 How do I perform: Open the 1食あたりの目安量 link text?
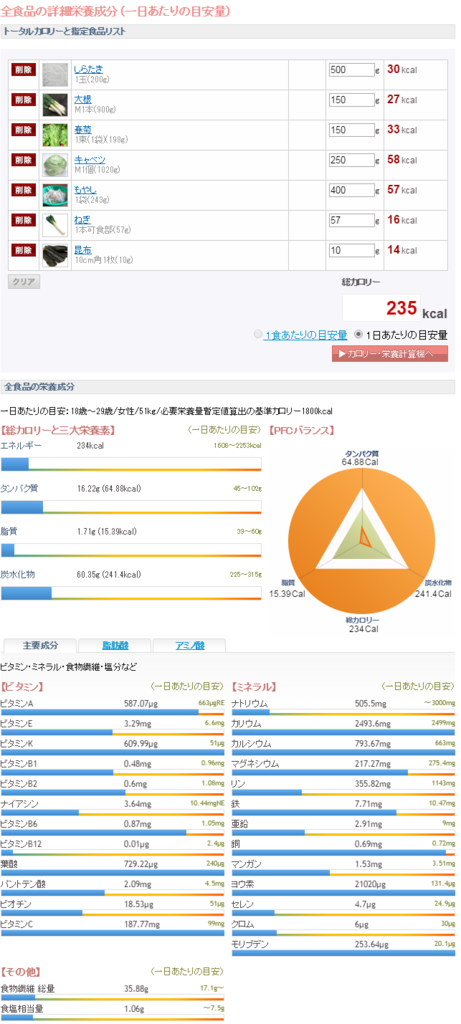306,335
